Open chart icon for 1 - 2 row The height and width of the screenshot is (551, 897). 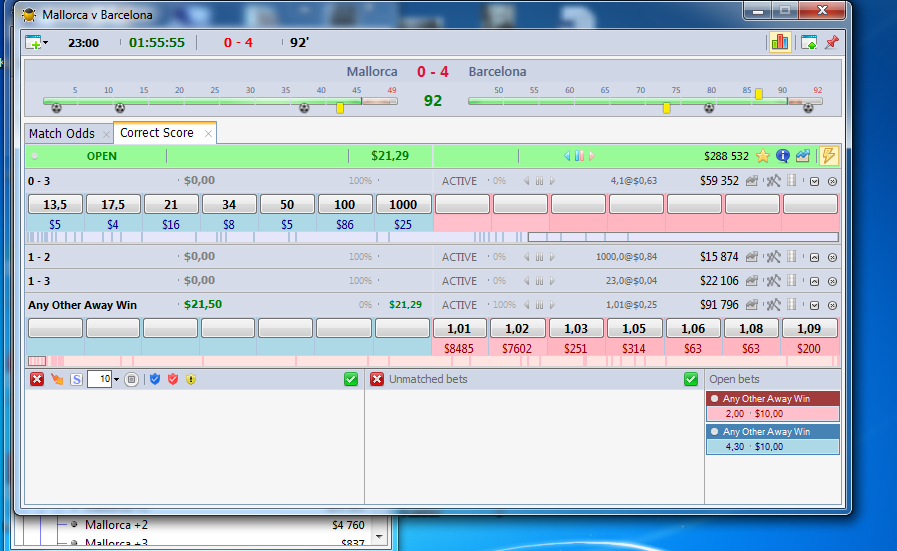click(752, 257)
